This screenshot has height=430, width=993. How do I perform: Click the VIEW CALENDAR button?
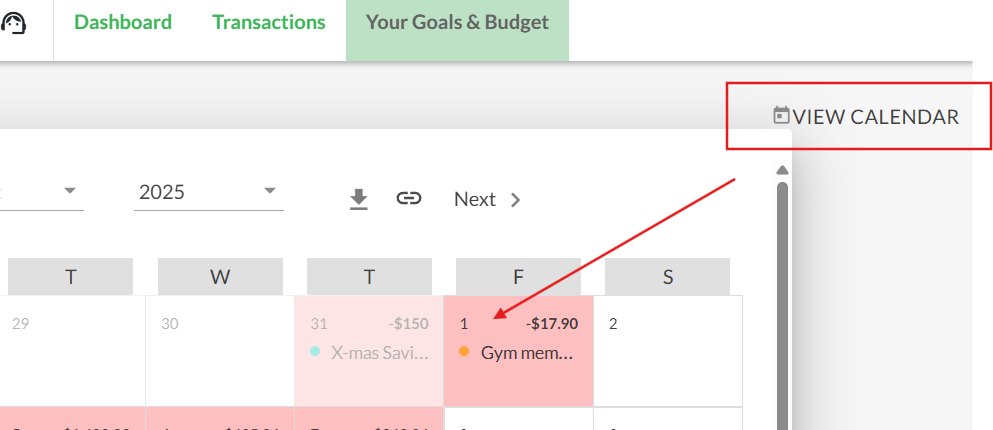[x=866, y=117]
